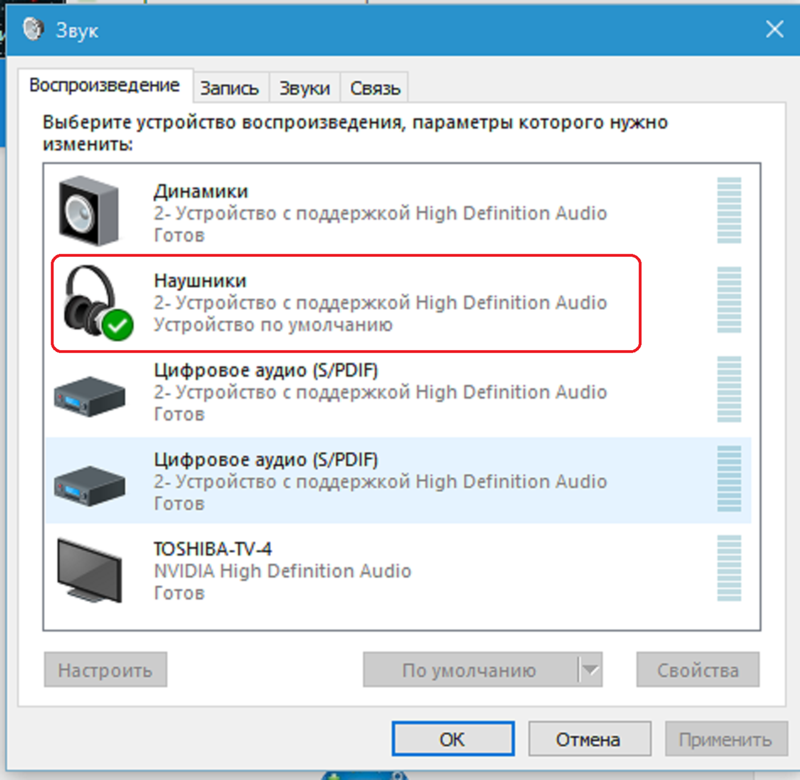This screenshot has height=780, width=800.
Task: Click the Устройство по умолчанию status text
Action: pyautogui.click(x=273, y=325)
